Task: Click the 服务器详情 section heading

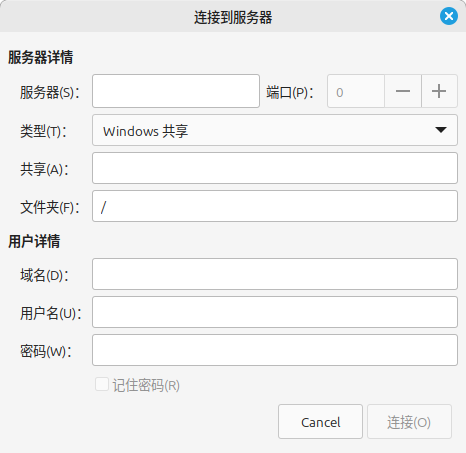Action: click(40, 57)
